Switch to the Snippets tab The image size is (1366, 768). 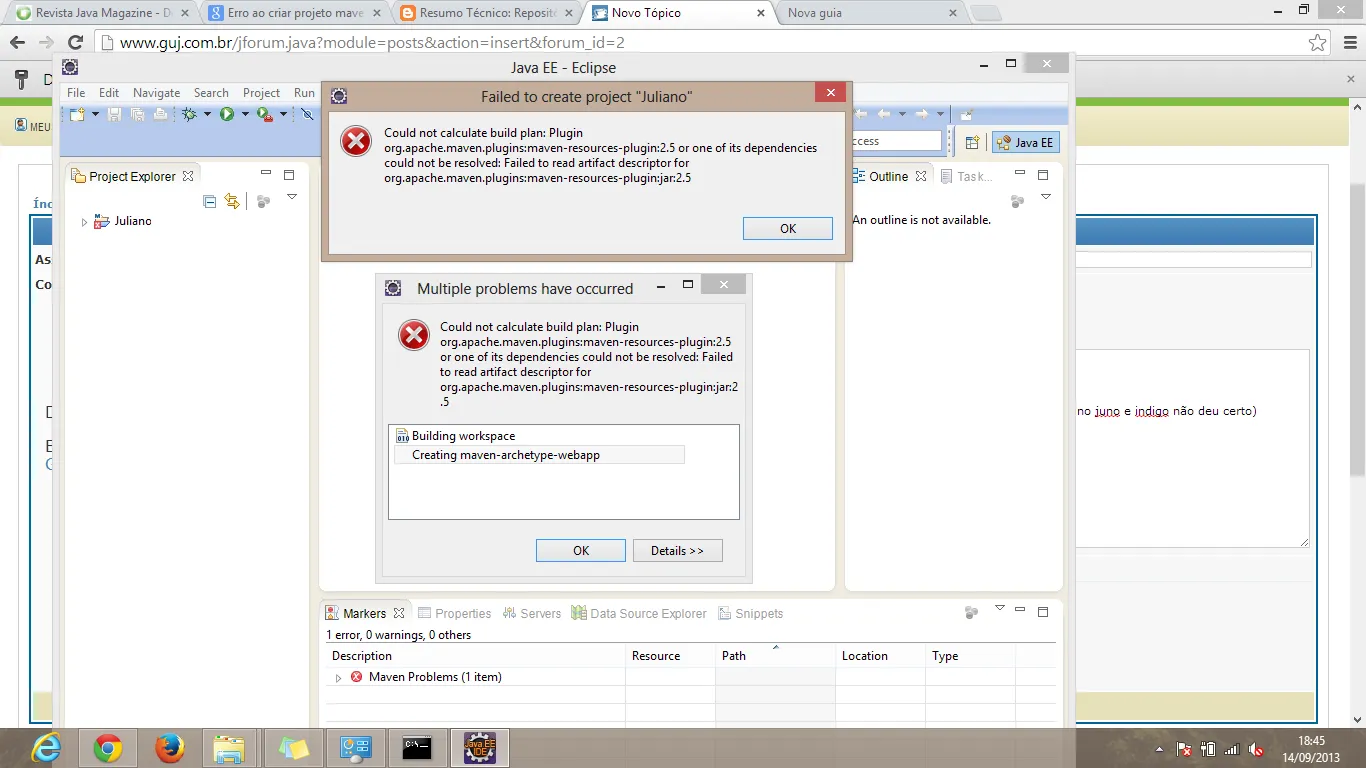[750, 614]
